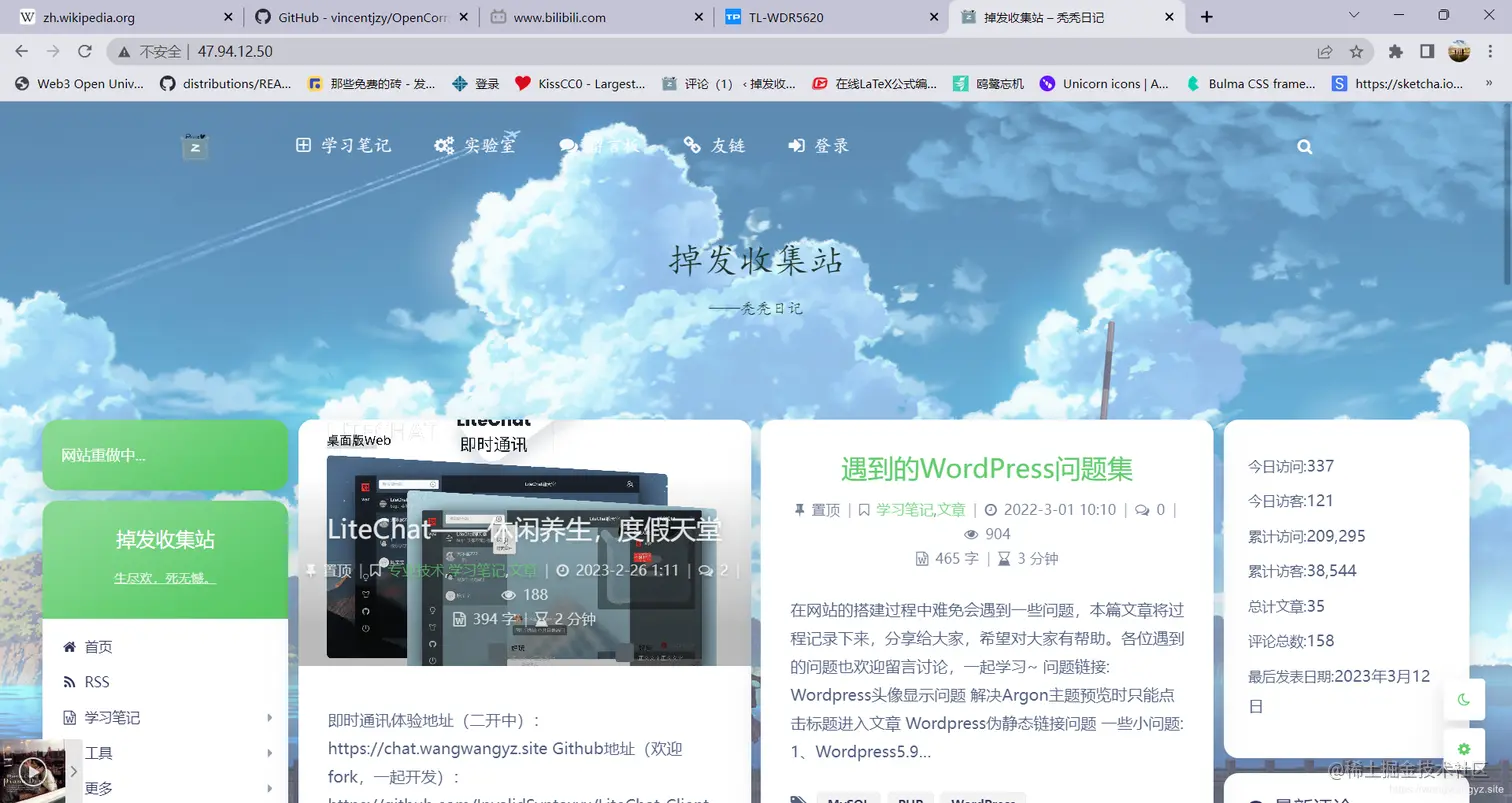Click the 网站重做中... notice card
Image resolution: width=1512 pixels, height=803 pixels.
165,455
